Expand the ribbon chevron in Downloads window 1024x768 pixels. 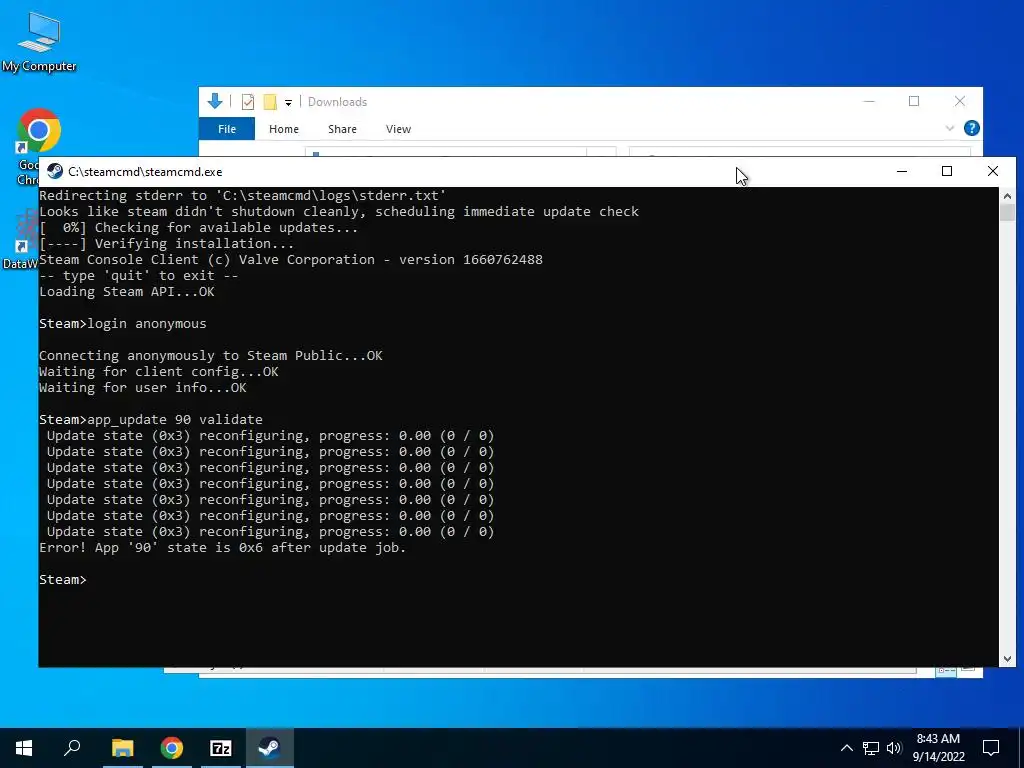tap(950, 129)
